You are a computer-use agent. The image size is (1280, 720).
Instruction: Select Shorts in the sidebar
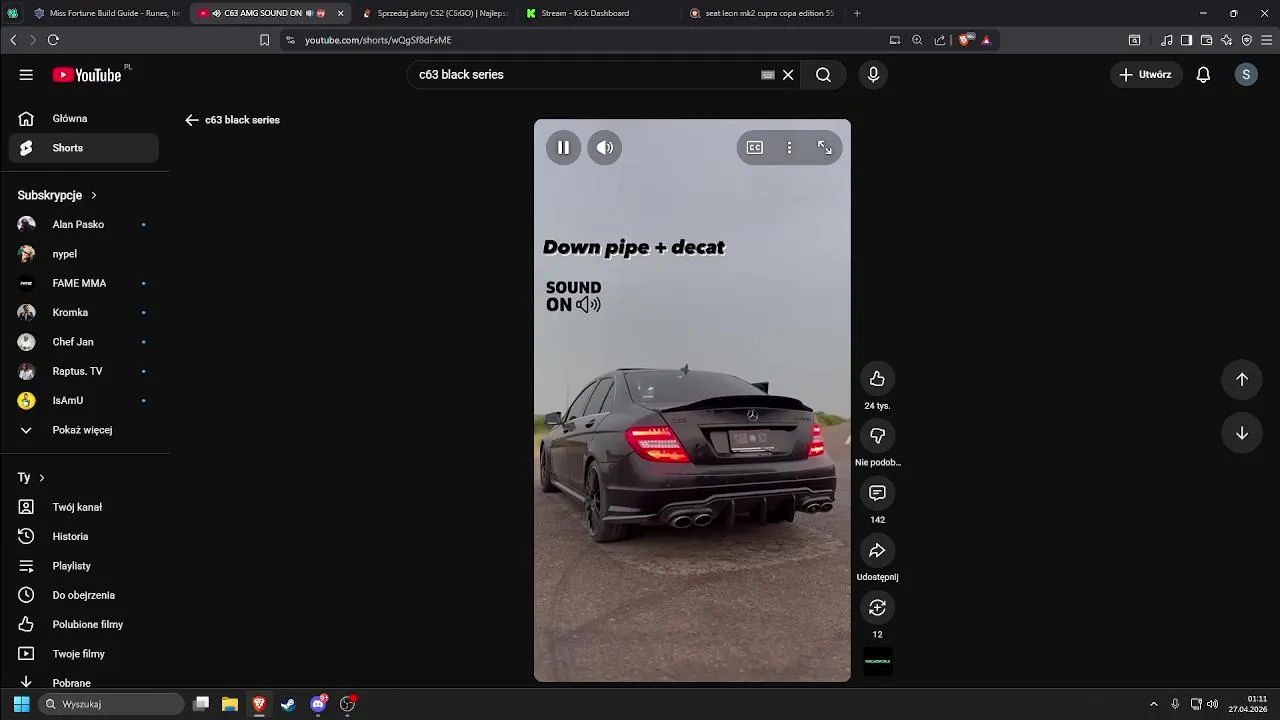click(84, 148)
